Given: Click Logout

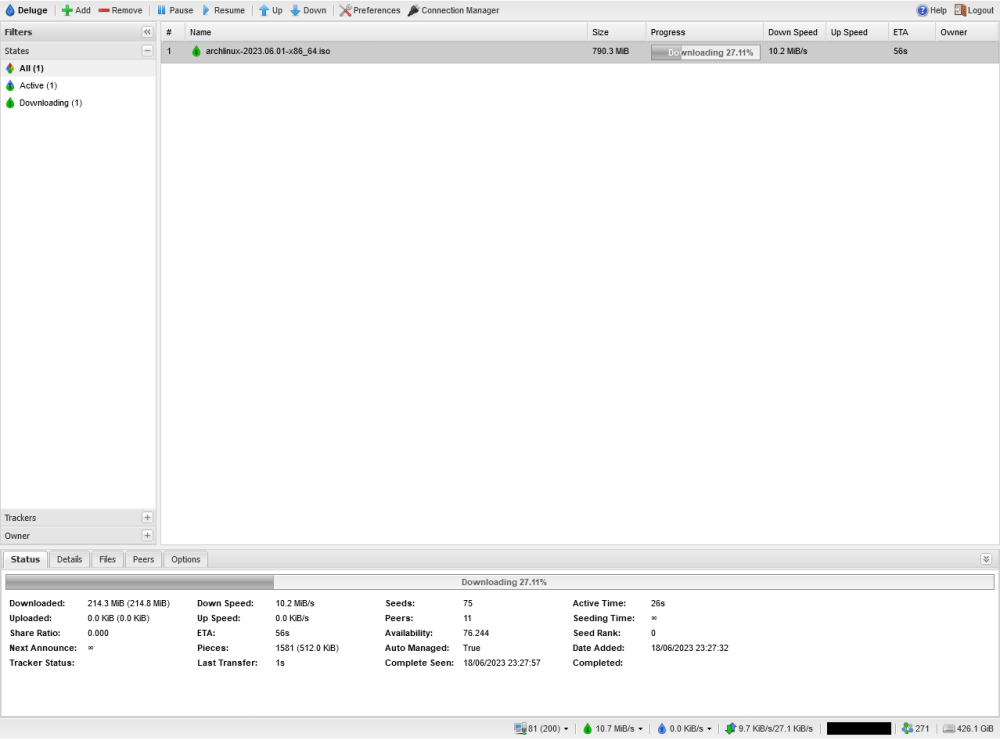Looking at the screenshot, I should point(974,10).
